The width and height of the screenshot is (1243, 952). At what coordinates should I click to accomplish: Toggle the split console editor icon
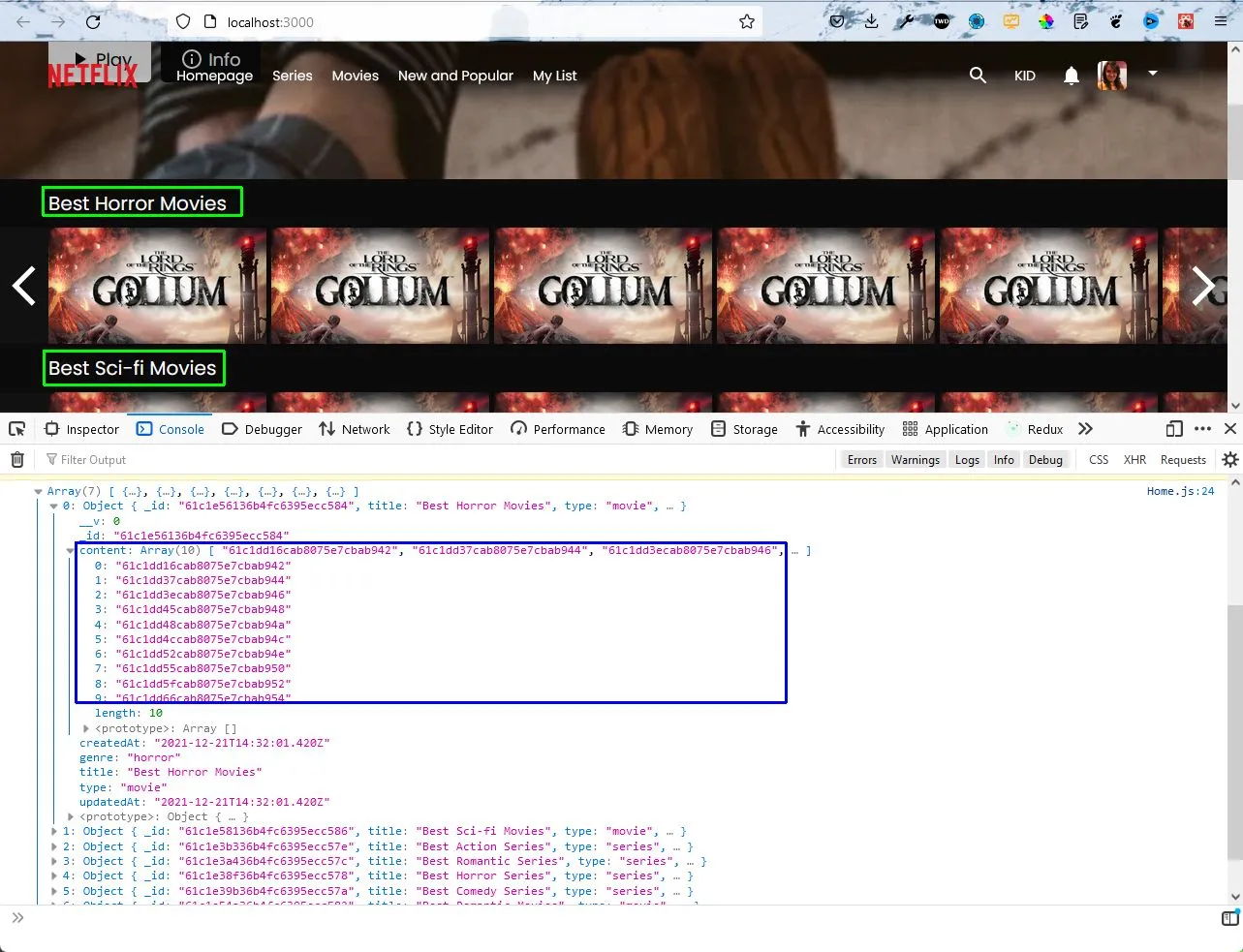click(x=1230, y=918)
